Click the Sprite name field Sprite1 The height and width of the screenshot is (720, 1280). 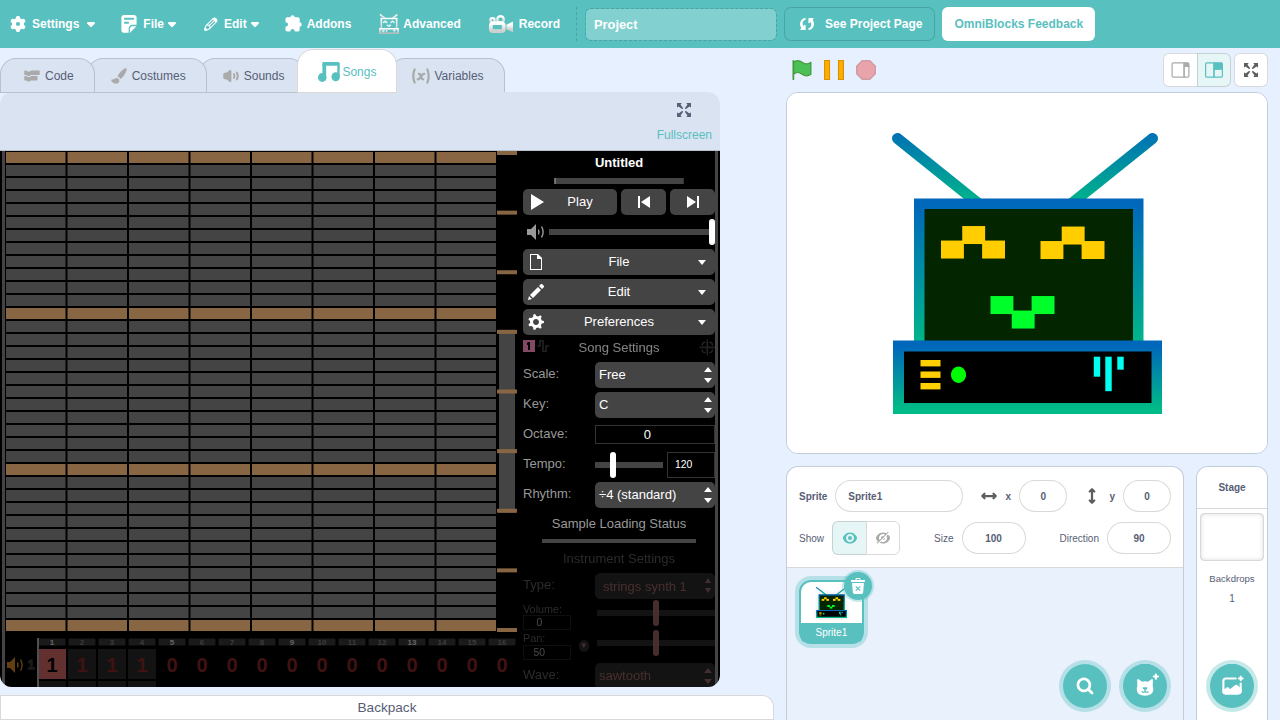(899, 496)
